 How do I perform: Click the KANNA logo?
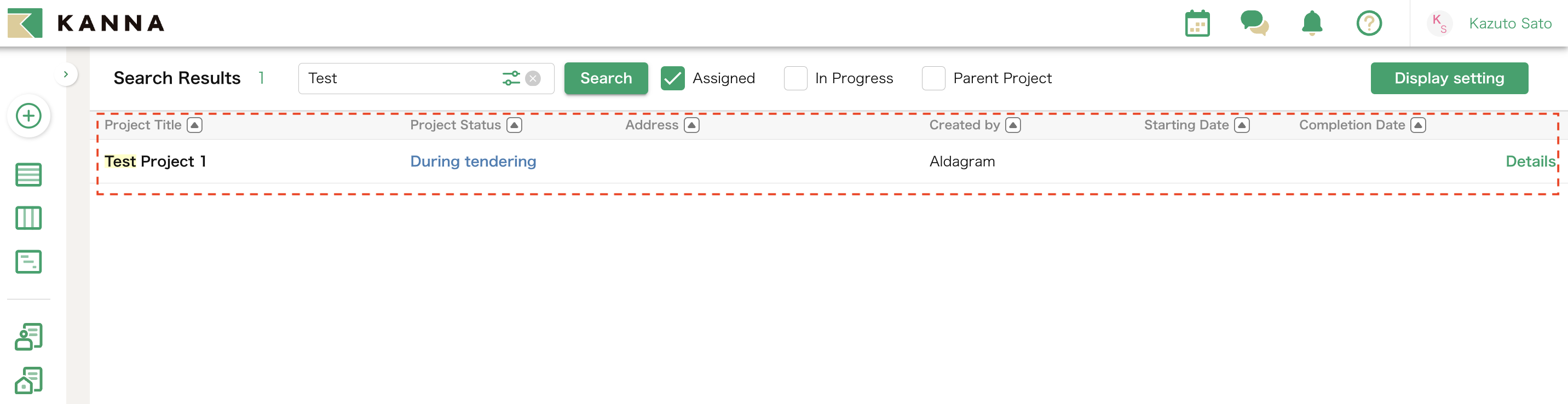click(86, 23)
